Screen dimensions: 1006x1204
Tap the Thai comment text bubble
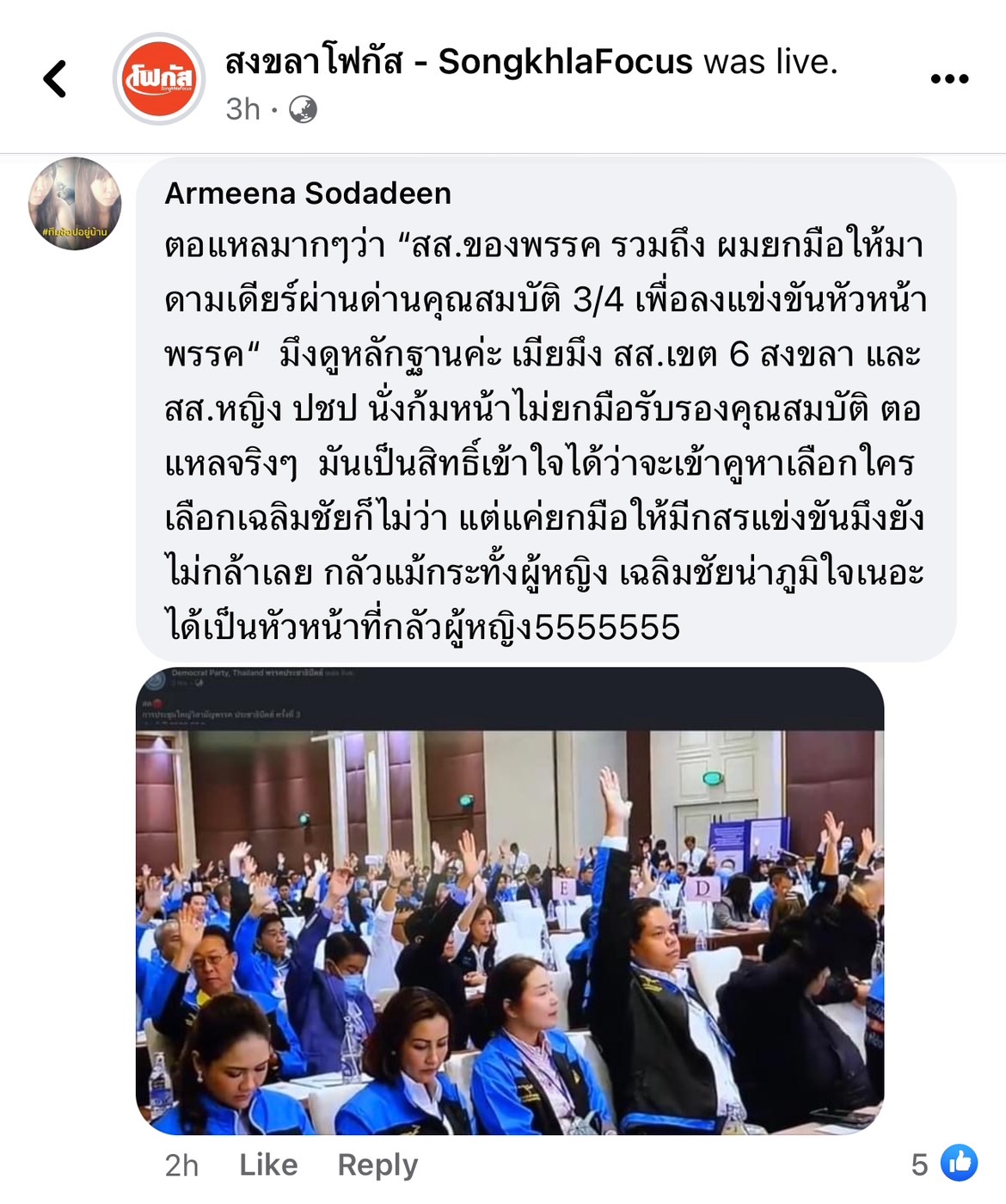point(546,409)
